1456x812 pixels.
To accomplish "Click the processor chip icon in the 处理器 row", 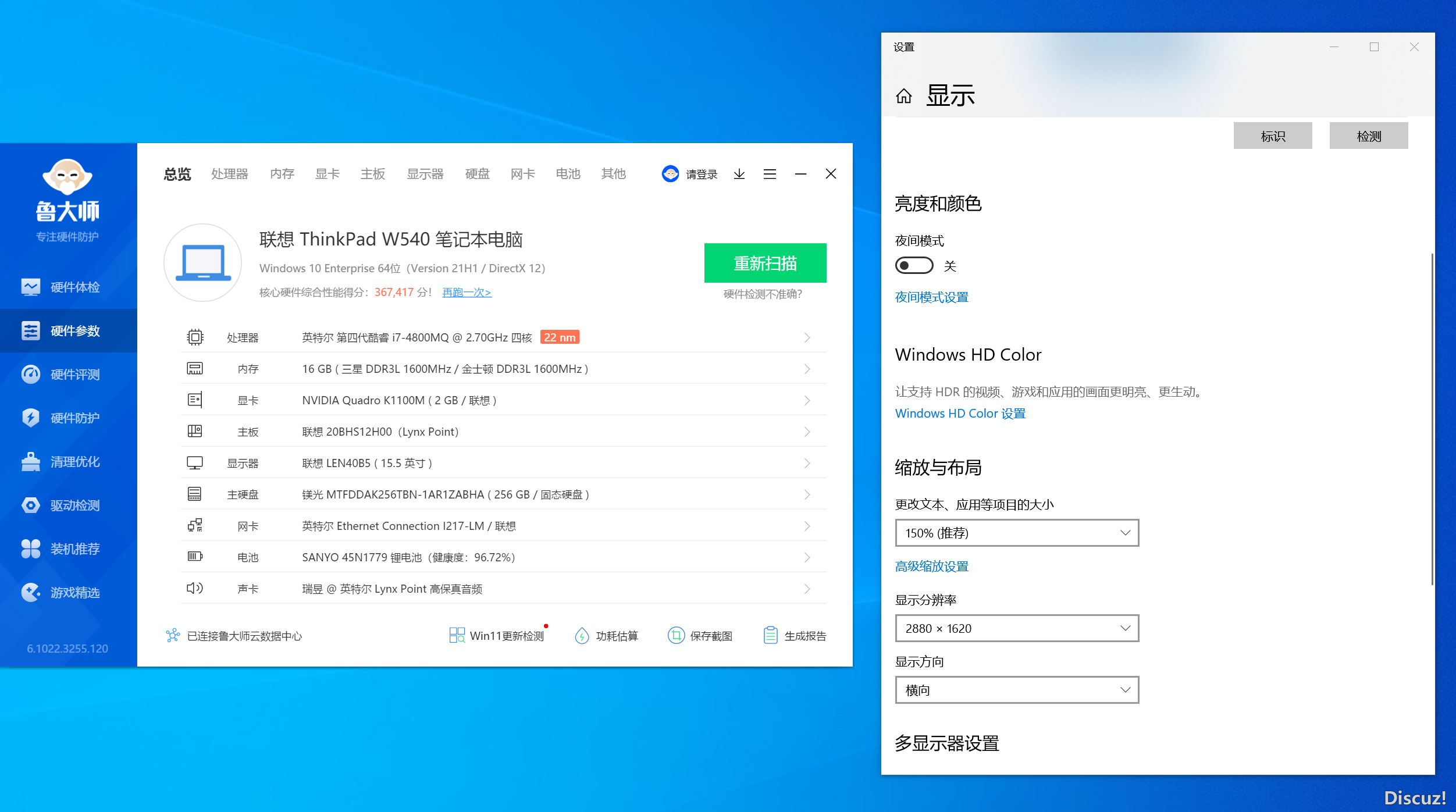I will 195,337.
